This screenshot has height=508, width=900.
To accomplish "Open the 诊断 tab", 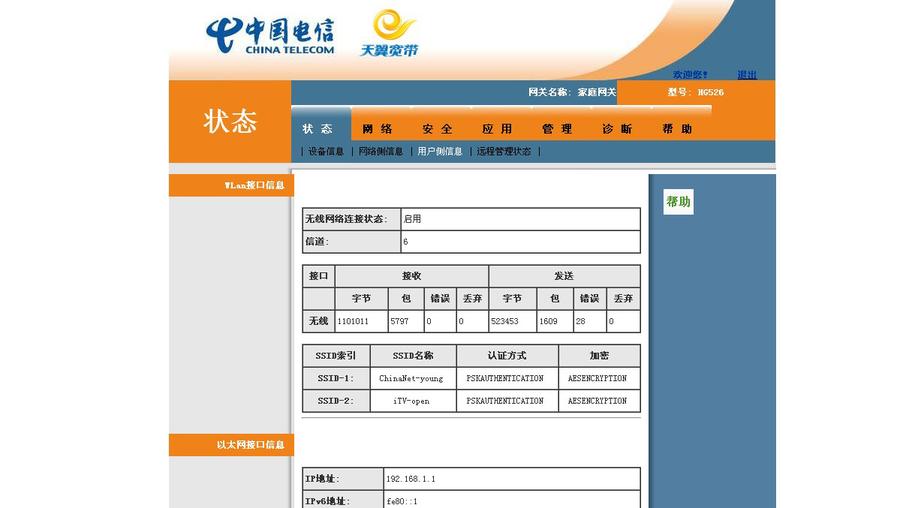I will (x=617, y=129).
